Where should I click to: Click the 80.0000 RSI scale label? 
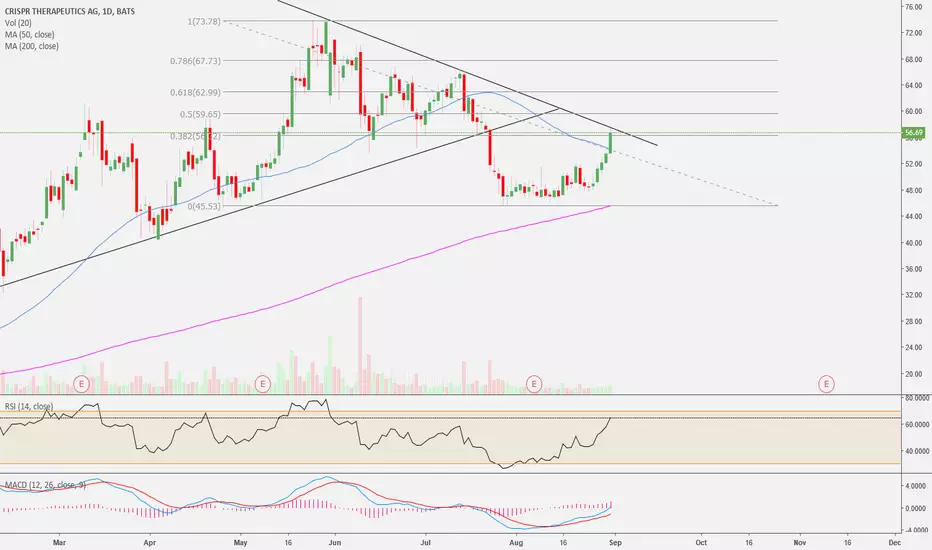[917, 398]
